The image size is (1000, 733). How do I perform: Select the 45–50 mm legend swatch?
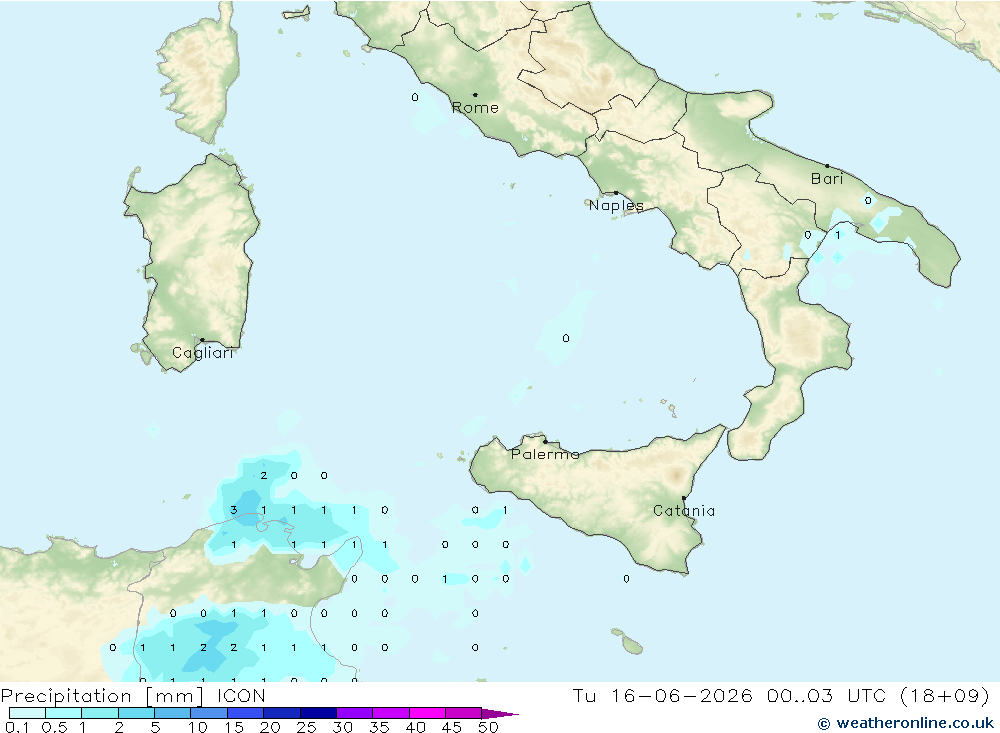(x=464, y=713)
